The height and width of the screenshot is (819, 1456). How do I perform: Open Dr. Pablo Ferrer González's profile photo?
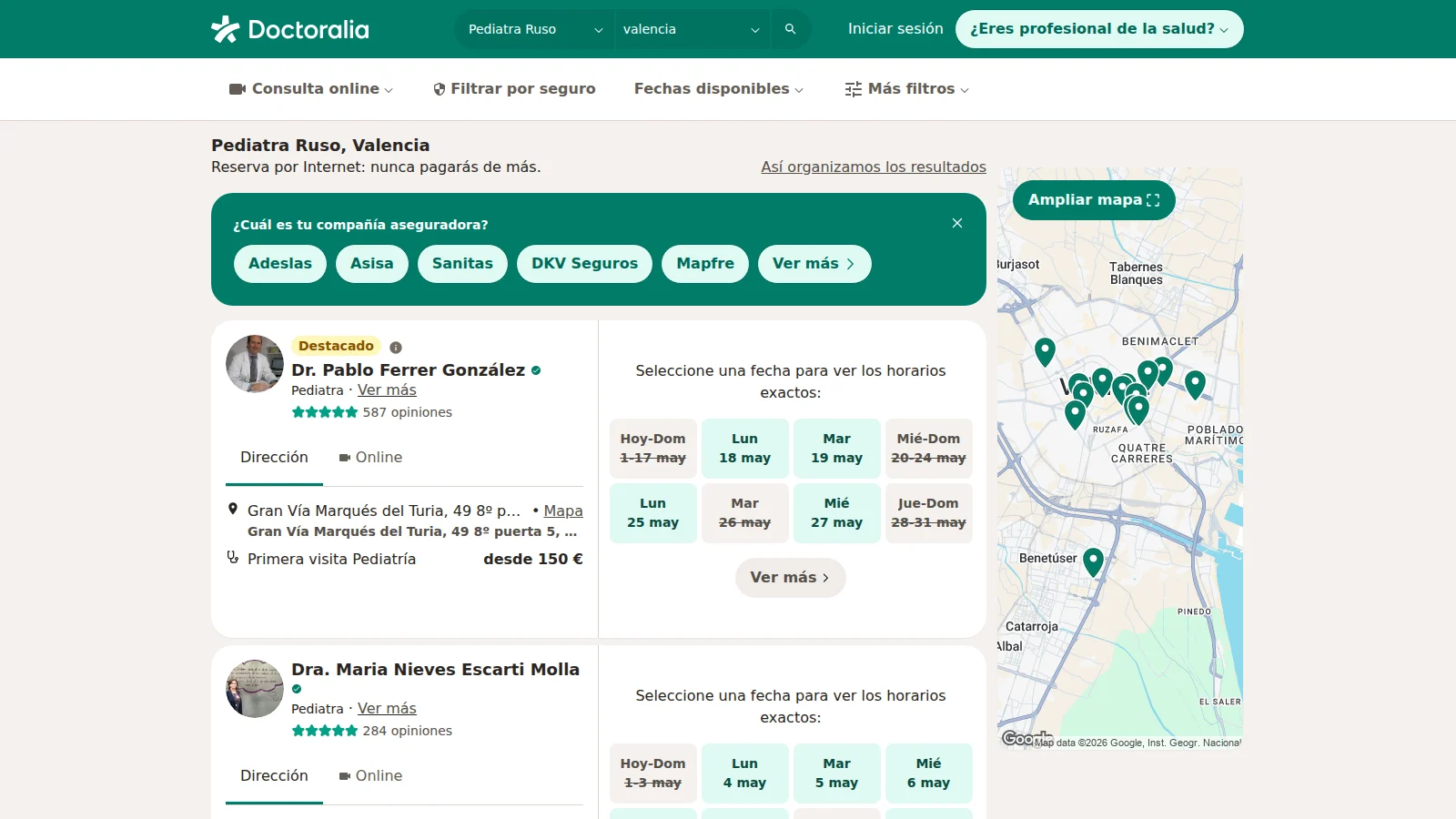click(255, 364)
